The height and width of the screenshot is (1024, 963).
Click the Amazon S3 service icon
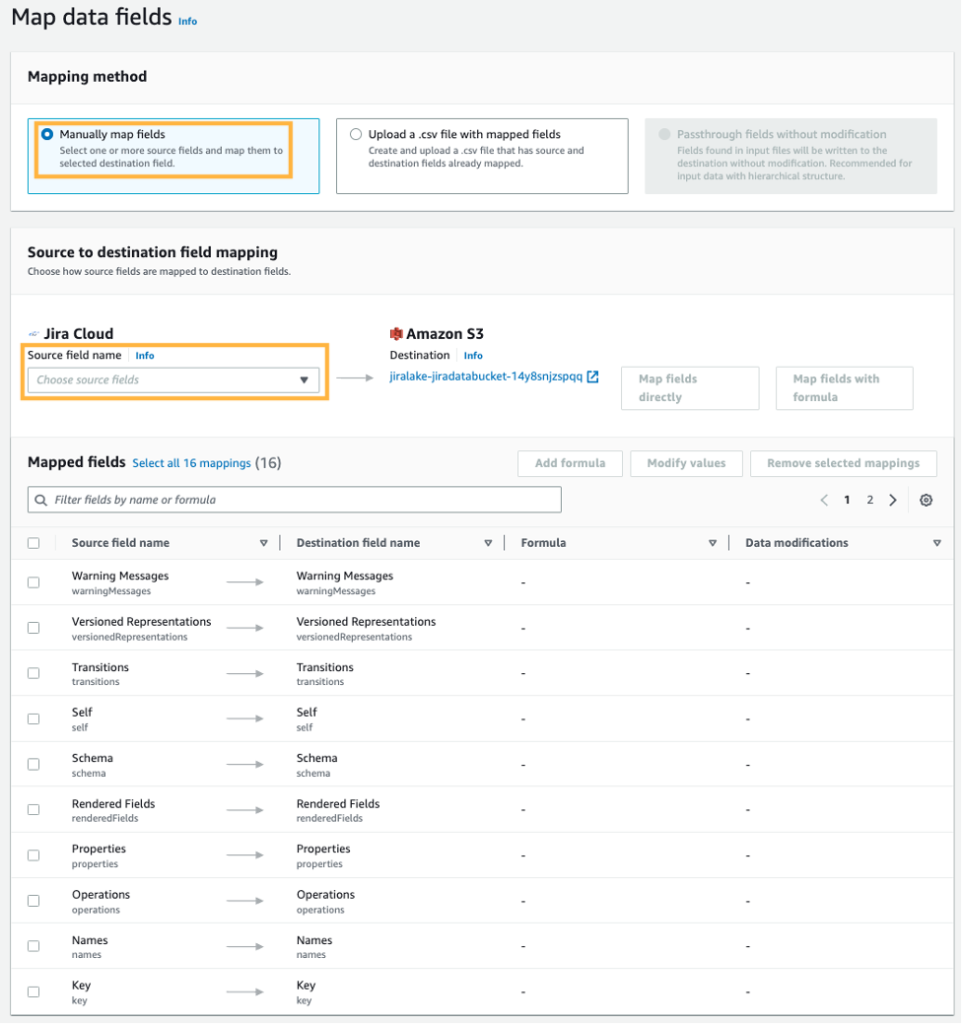click(x=395, y=334)
